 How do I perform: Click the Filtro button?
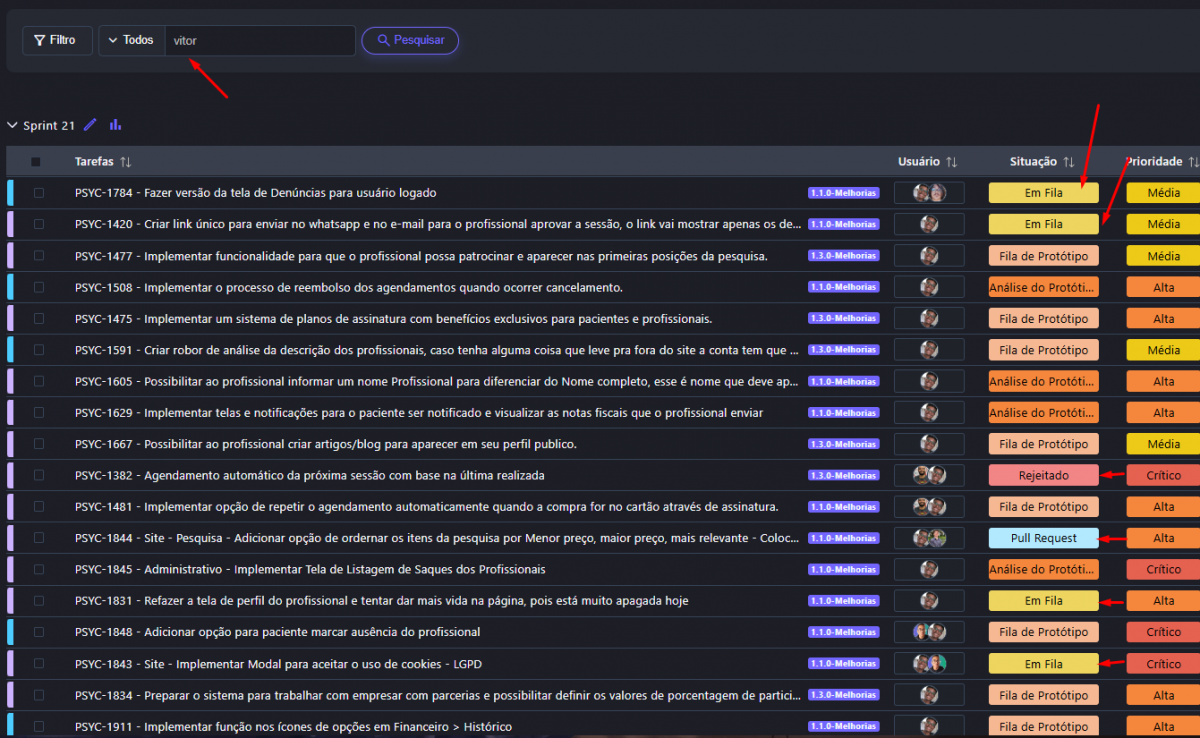tap(57, 40)
